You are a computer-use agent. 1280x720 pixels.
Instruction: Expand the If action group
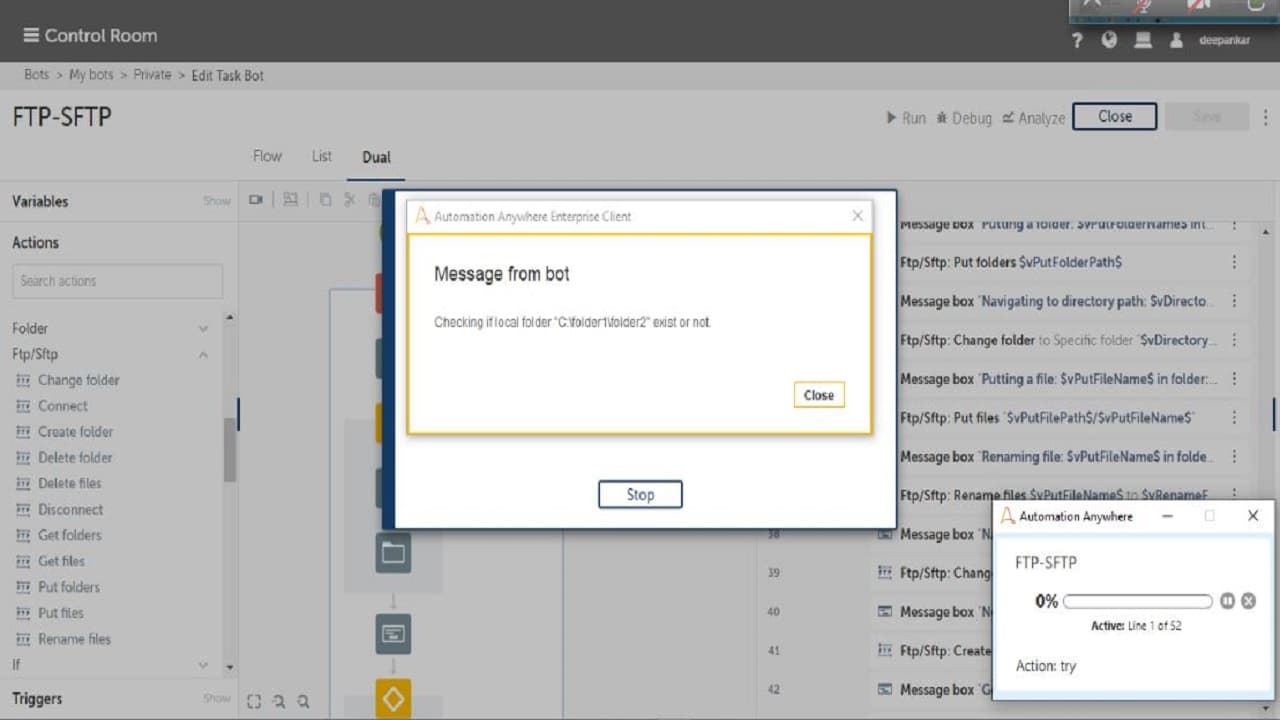point(203,665)
